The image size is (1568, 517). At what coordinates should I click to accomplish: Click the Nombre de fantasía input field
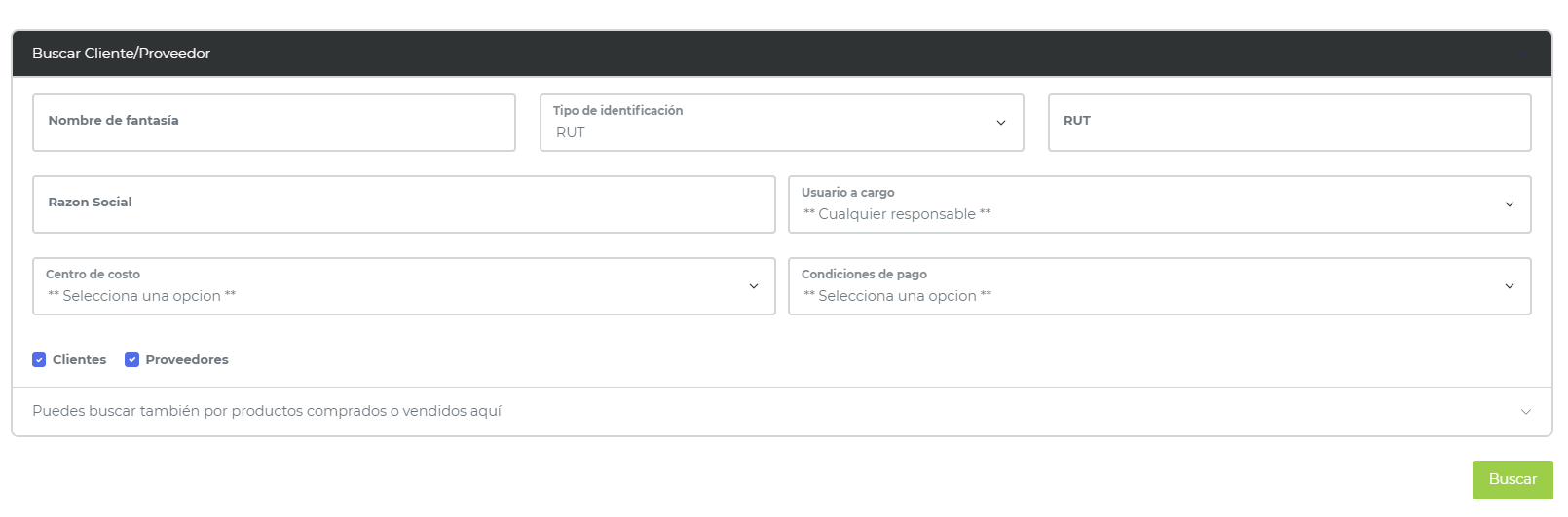coord(274,123)
